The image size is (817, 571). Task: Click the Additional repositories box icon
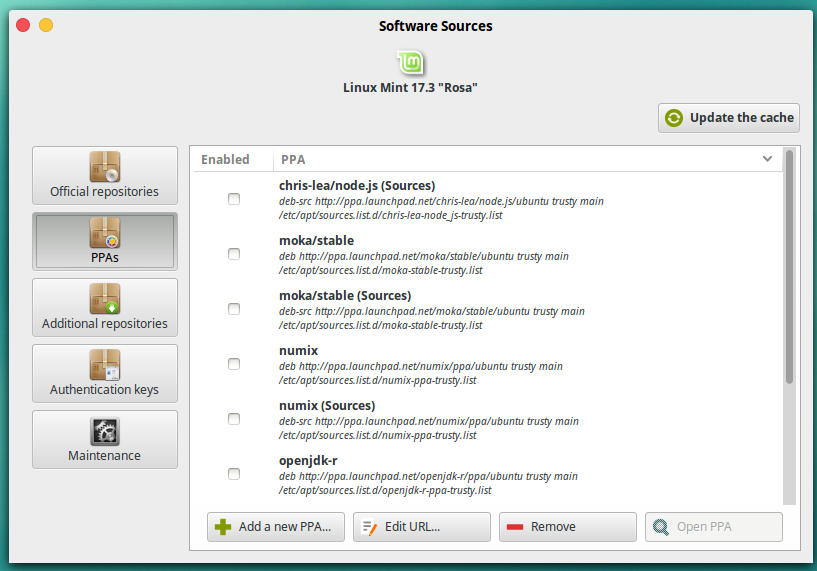(105, 299)
